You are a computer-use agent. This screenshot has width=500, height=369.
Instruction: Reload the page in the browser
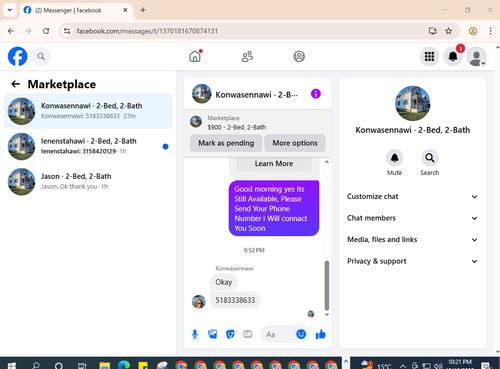tap(46, 31)
